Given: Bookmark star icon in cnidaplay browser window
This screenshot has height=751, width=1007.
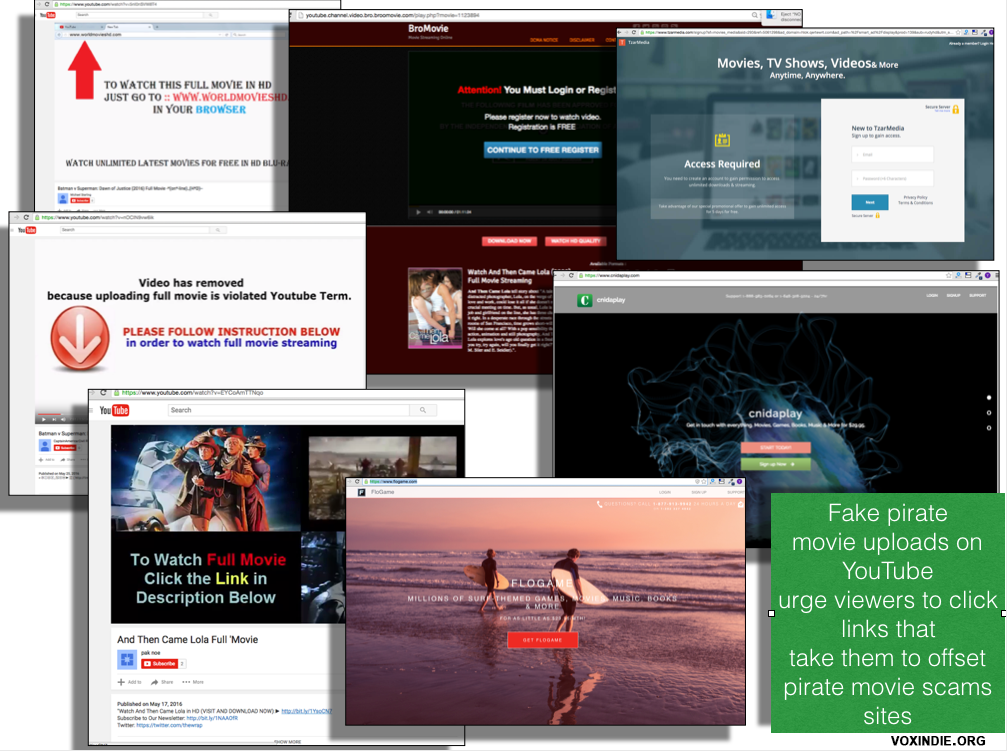Looking at the screenshot, I should click(949, 276).
